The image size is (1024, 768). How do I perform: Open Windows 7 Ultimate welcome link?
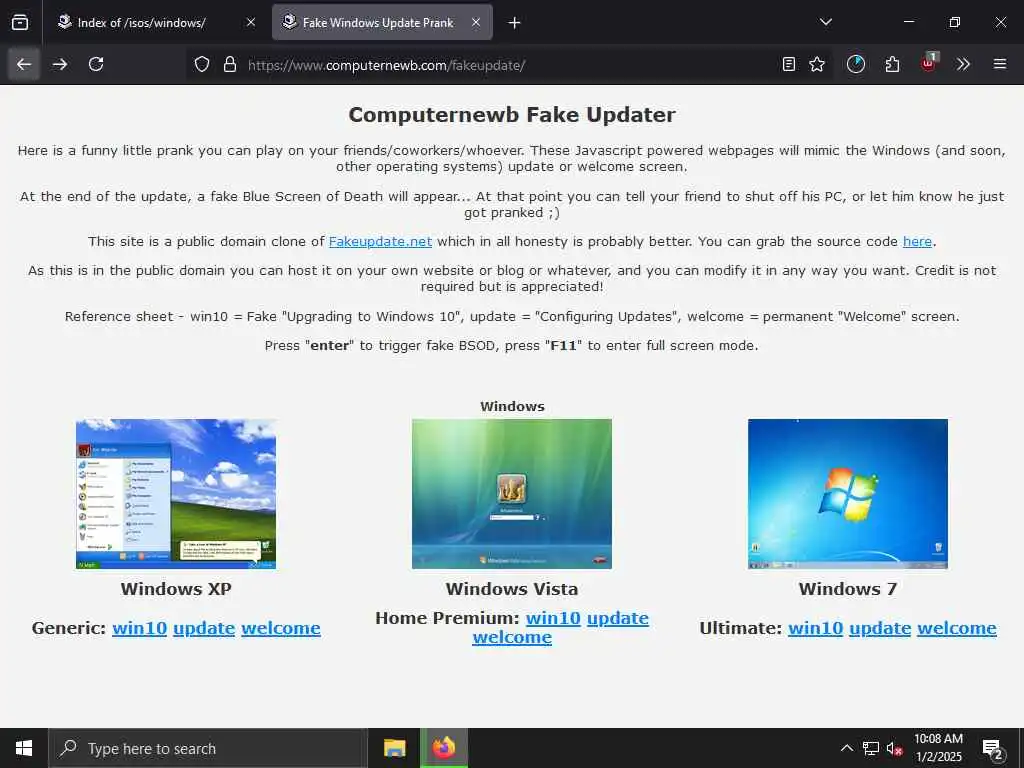[x=957, y=628]
